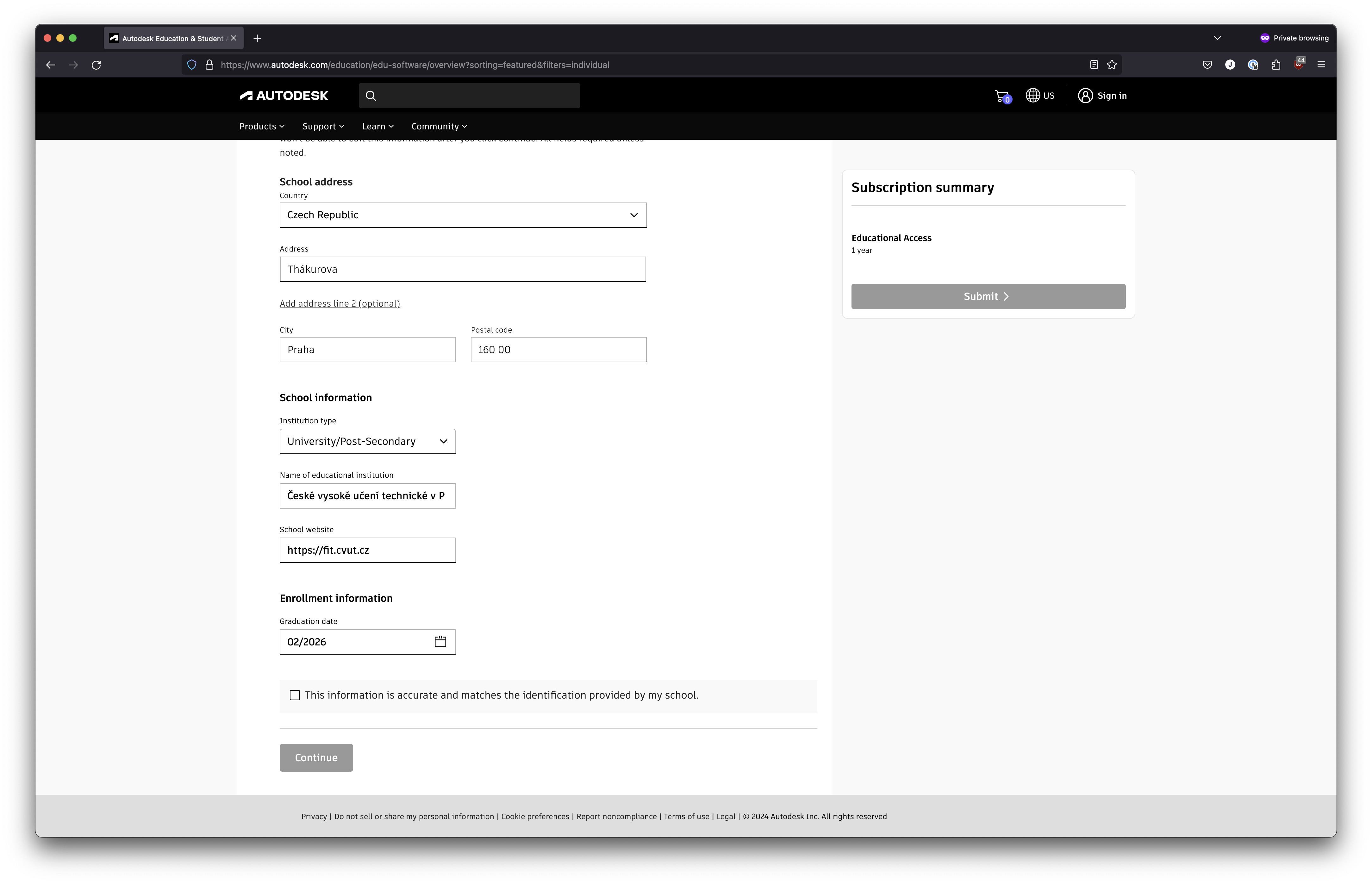Screen dimensions: 1372x884
Task: Click the red extension icon with badge 44
Action: coord(1299,64)
